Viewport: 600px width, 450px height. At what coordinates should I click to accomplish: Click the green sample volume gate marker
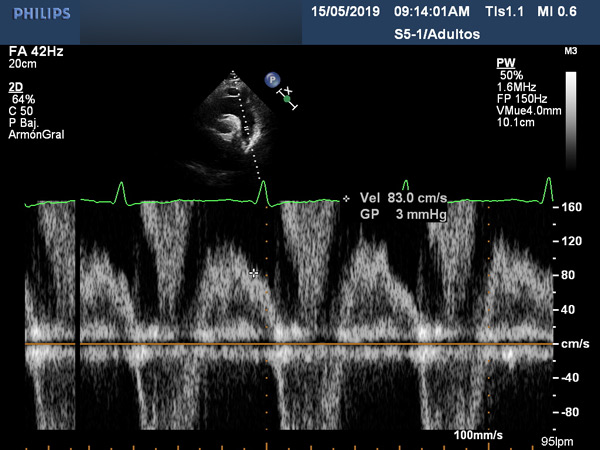click(287, 99)
